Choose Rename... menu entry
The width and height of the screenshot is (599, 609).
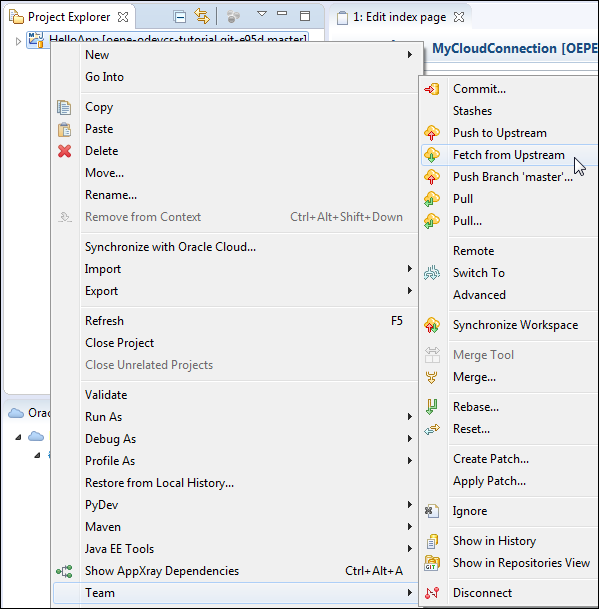pos(235,195)
